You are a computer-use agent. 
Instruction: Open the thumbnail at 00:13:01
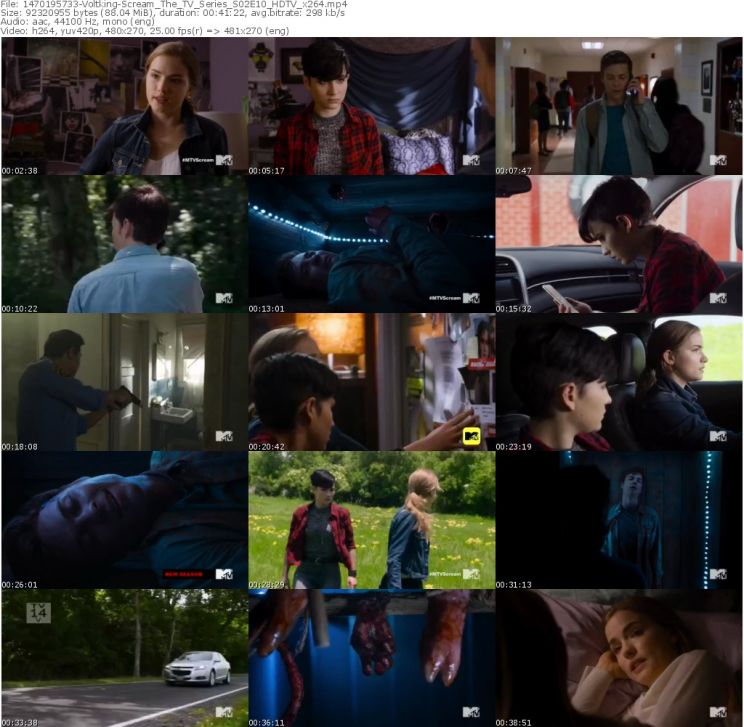coord(372,244)
